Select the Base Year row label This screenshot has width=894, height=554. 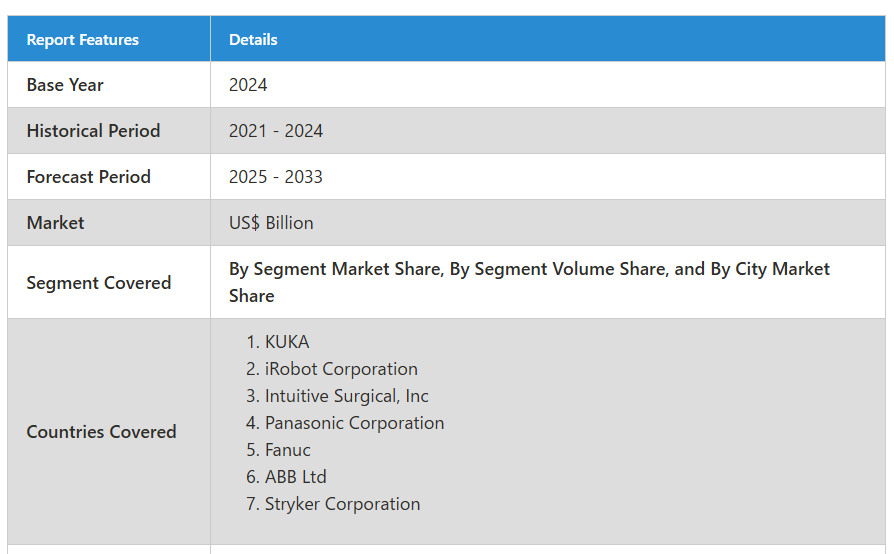65,85
